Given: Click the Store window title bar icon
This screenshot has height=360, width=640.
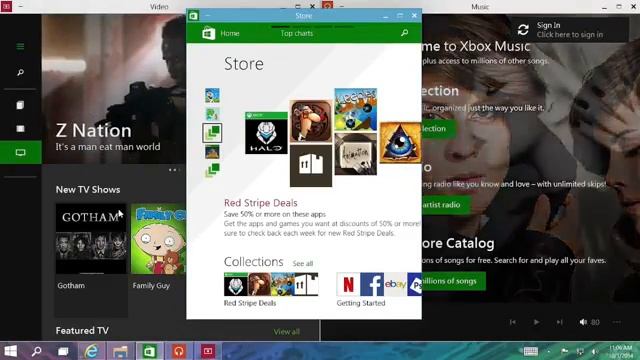Looking at the screenshot, I should [193, 16].
